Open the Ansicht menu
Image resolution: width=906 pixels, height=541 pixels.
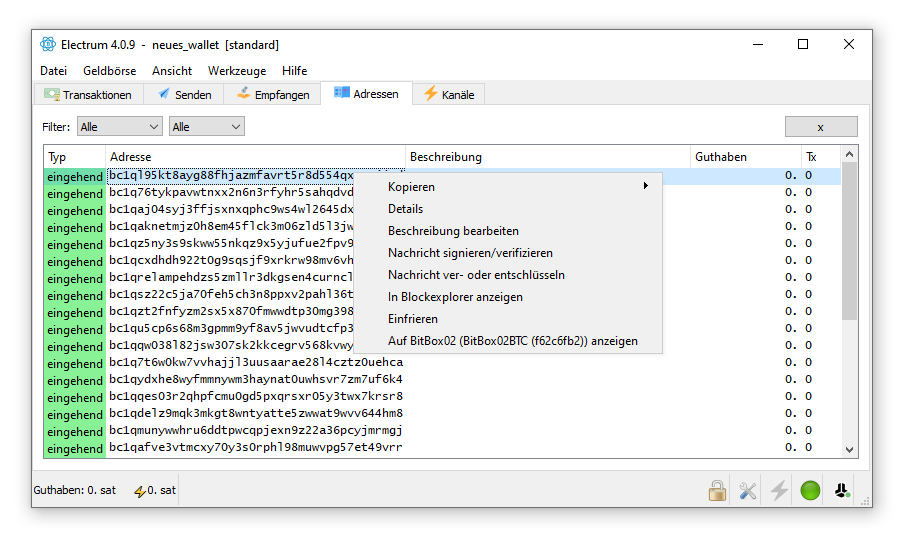coord(172,71)
